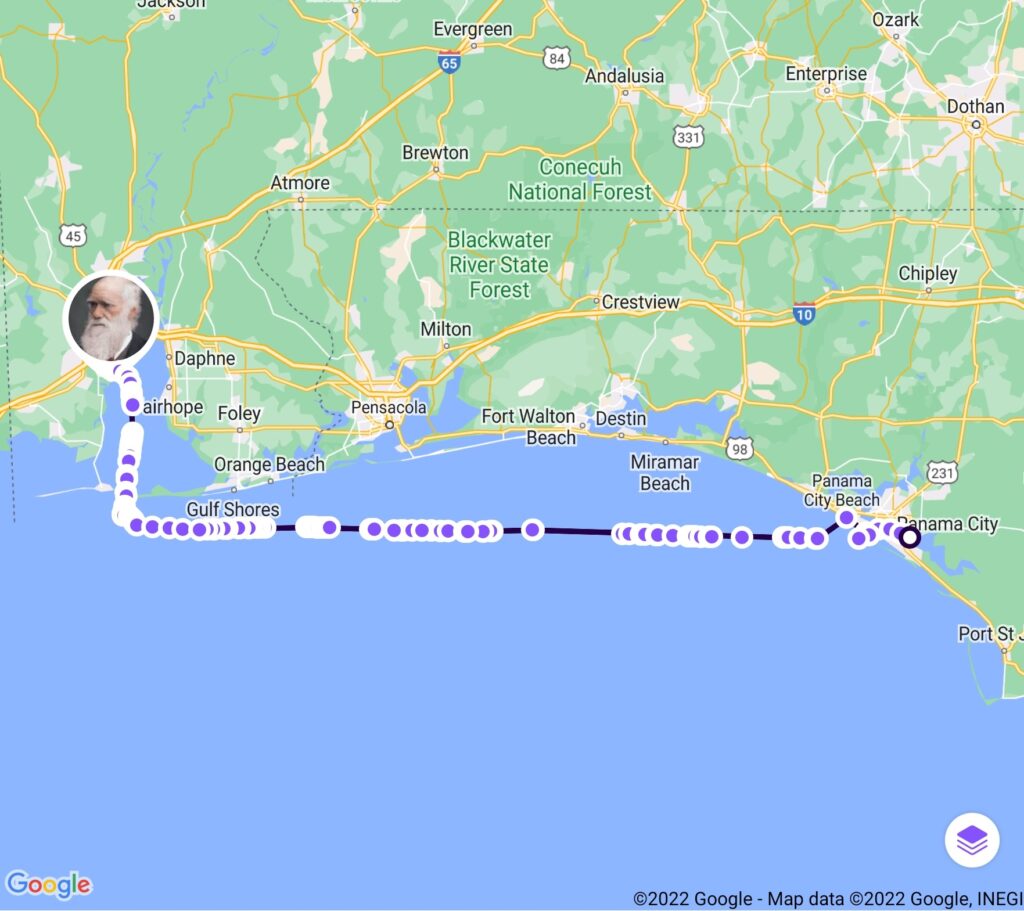The image size is (1024, 911).
Task: Click the Interstate 10 highway shield
Action: point(804,313)
